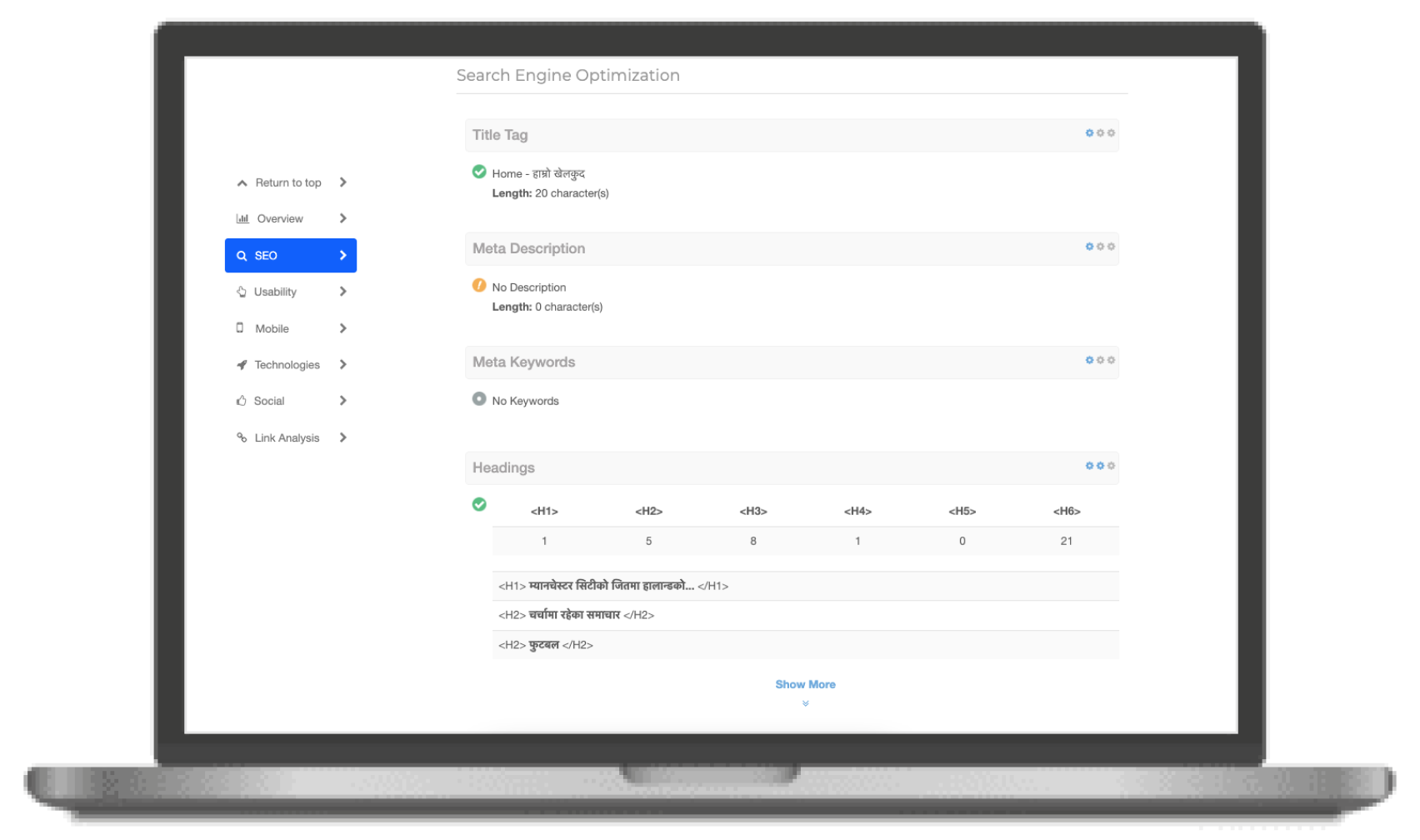Image resolution: width=1420 pixels, height=840 pixels.
Task: Click the <H2> फुटबल heading row
Action: pyautogui.click(x=805, y=645)
